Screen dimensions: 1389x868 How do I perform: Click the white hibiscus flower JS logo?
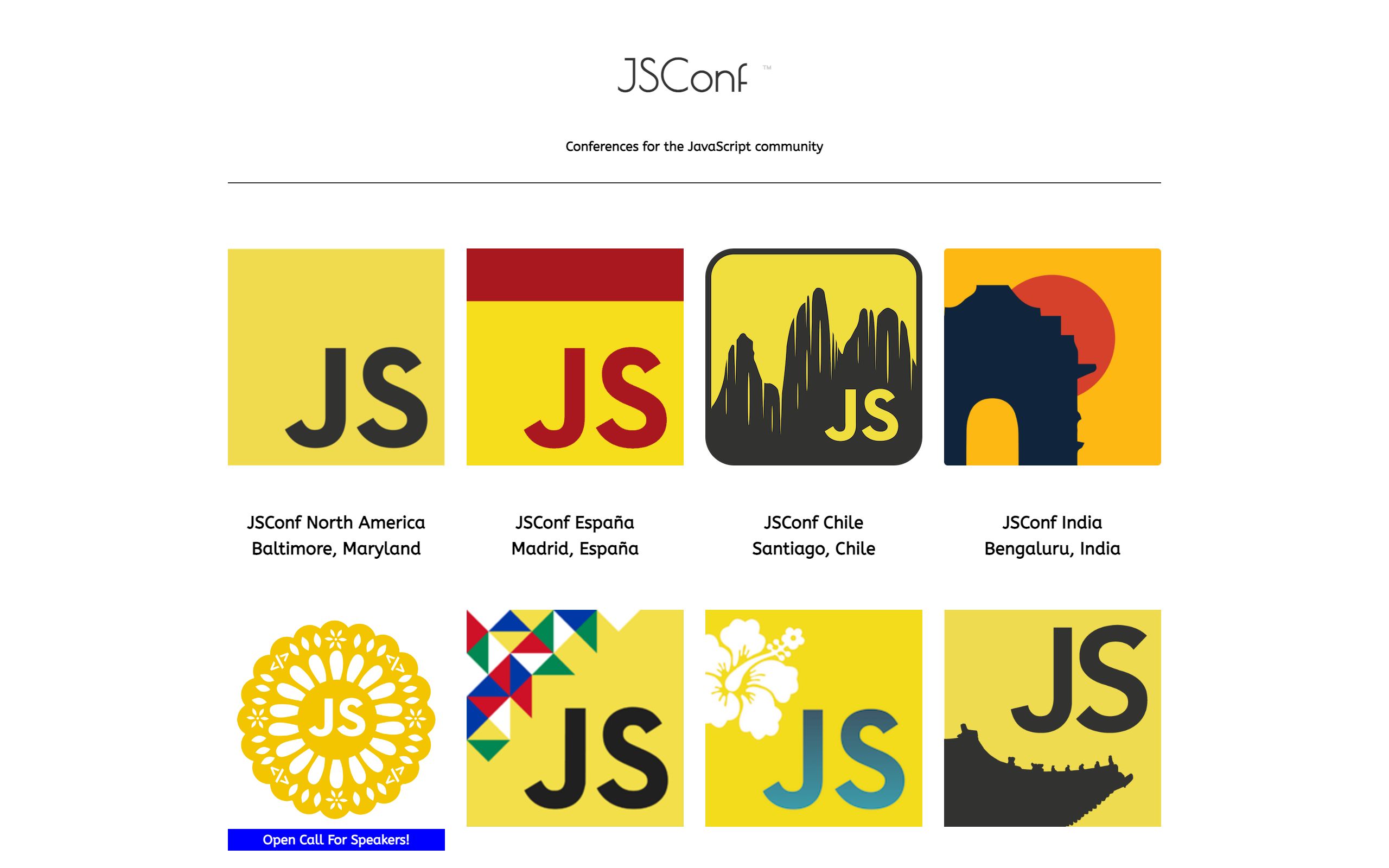(813, 718)
